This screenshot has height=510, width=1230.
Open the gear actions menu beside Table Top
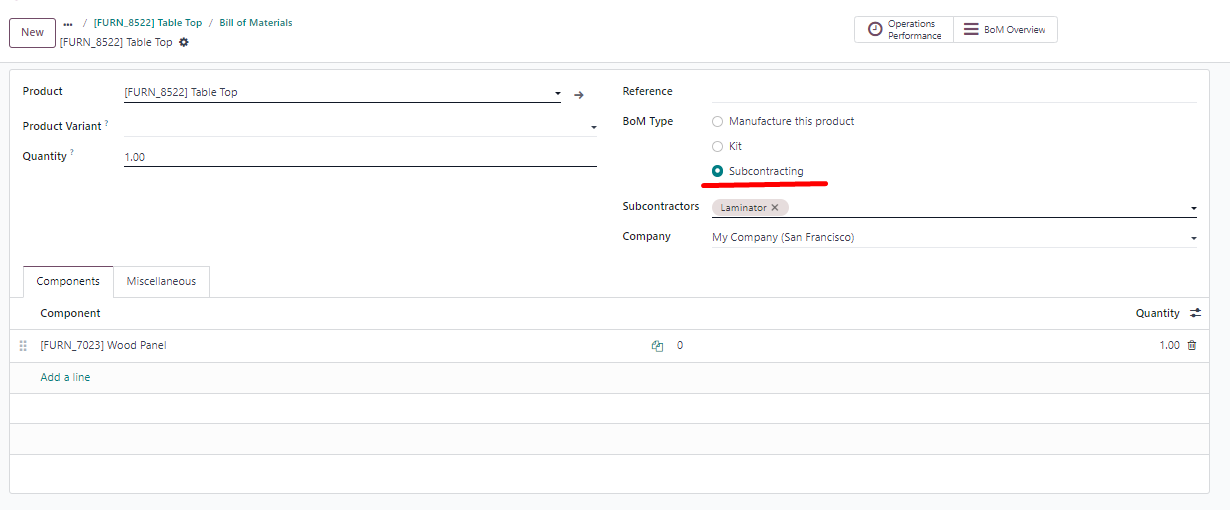(x=184, y=42)
